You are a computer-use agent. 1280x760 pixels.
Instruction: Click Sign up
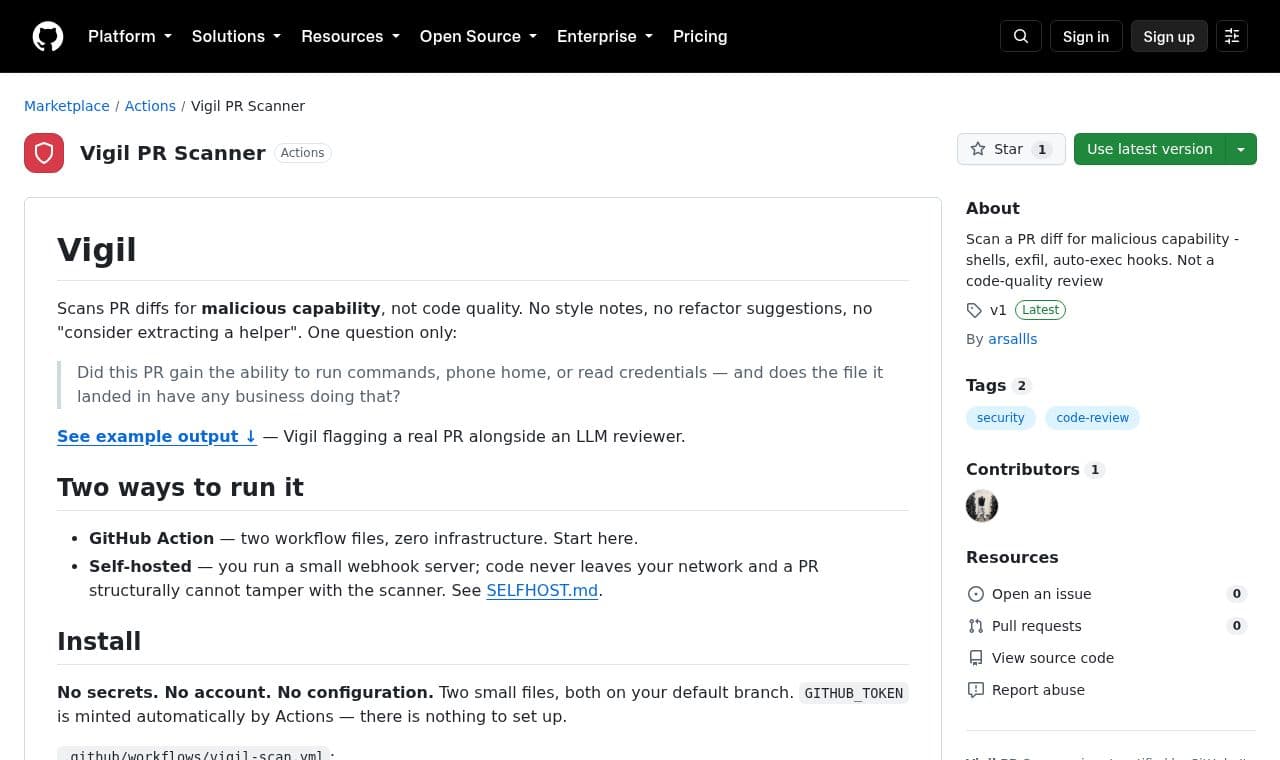click(1169, 36)
